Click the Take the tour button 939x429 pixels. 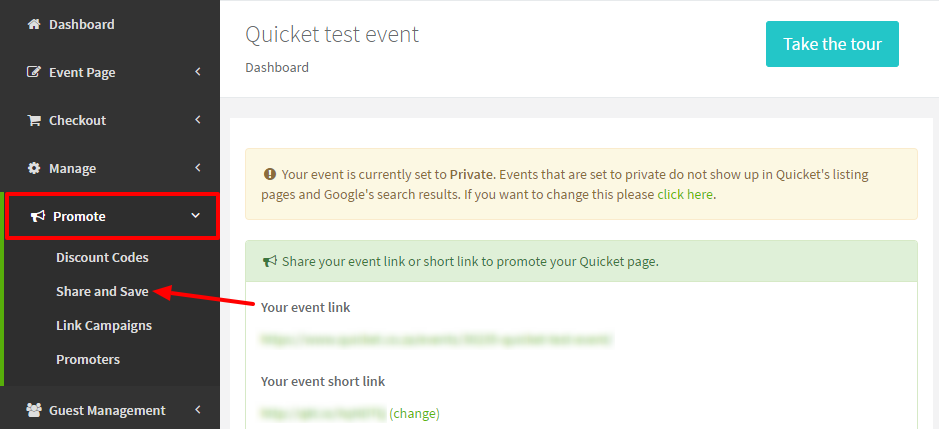[832, 44]
